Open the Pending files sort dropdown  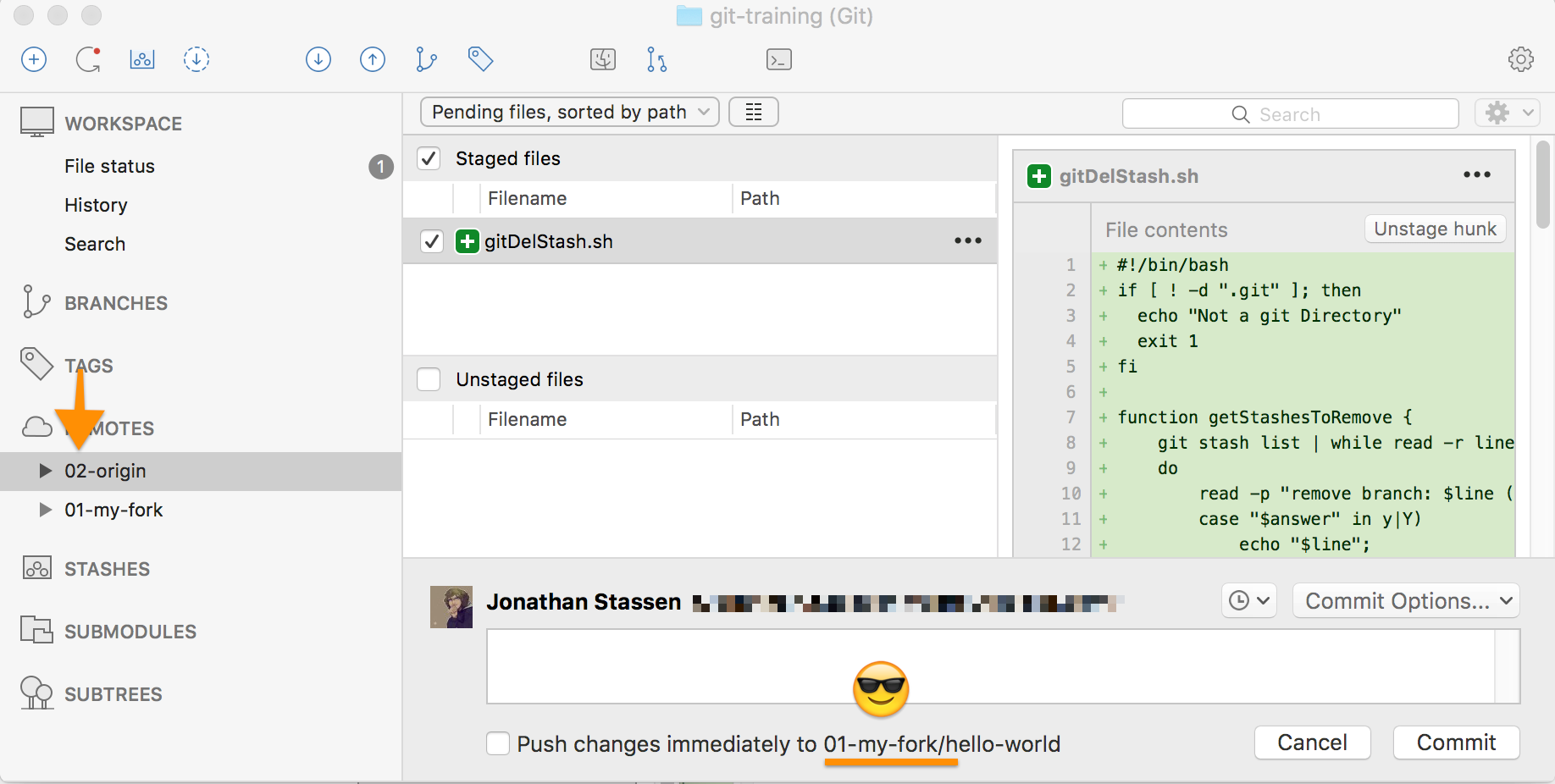569,112
